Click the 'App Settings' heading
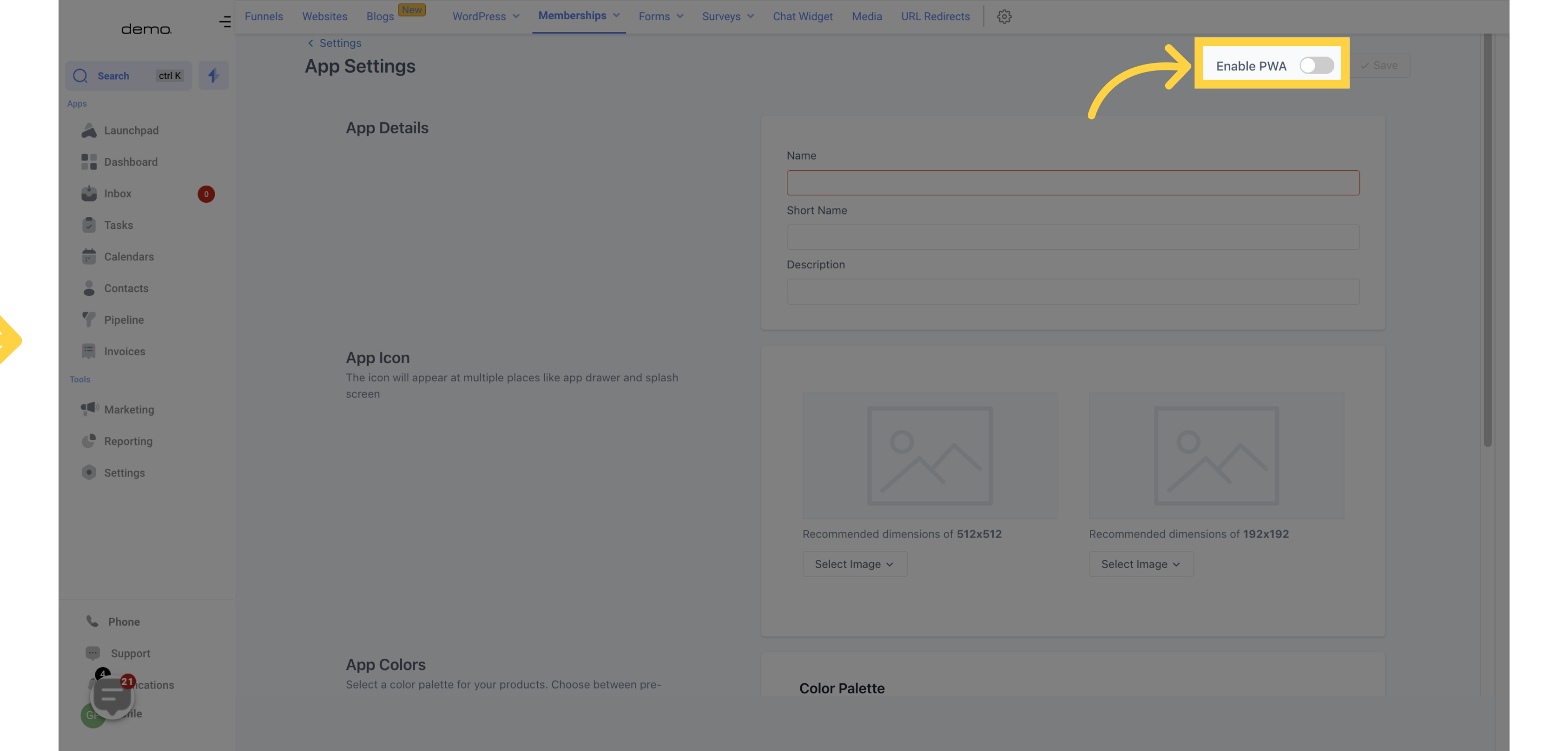 (x=360, y=66)
